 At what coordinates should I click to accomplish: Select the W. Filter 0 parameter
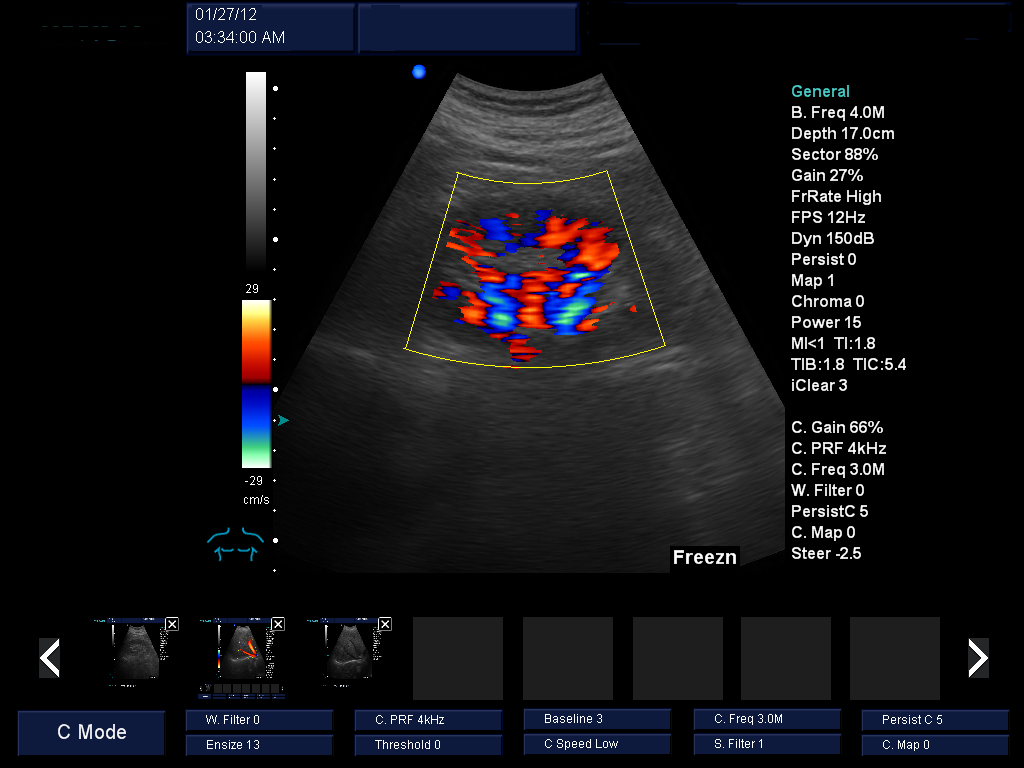[x=259, y=719]
